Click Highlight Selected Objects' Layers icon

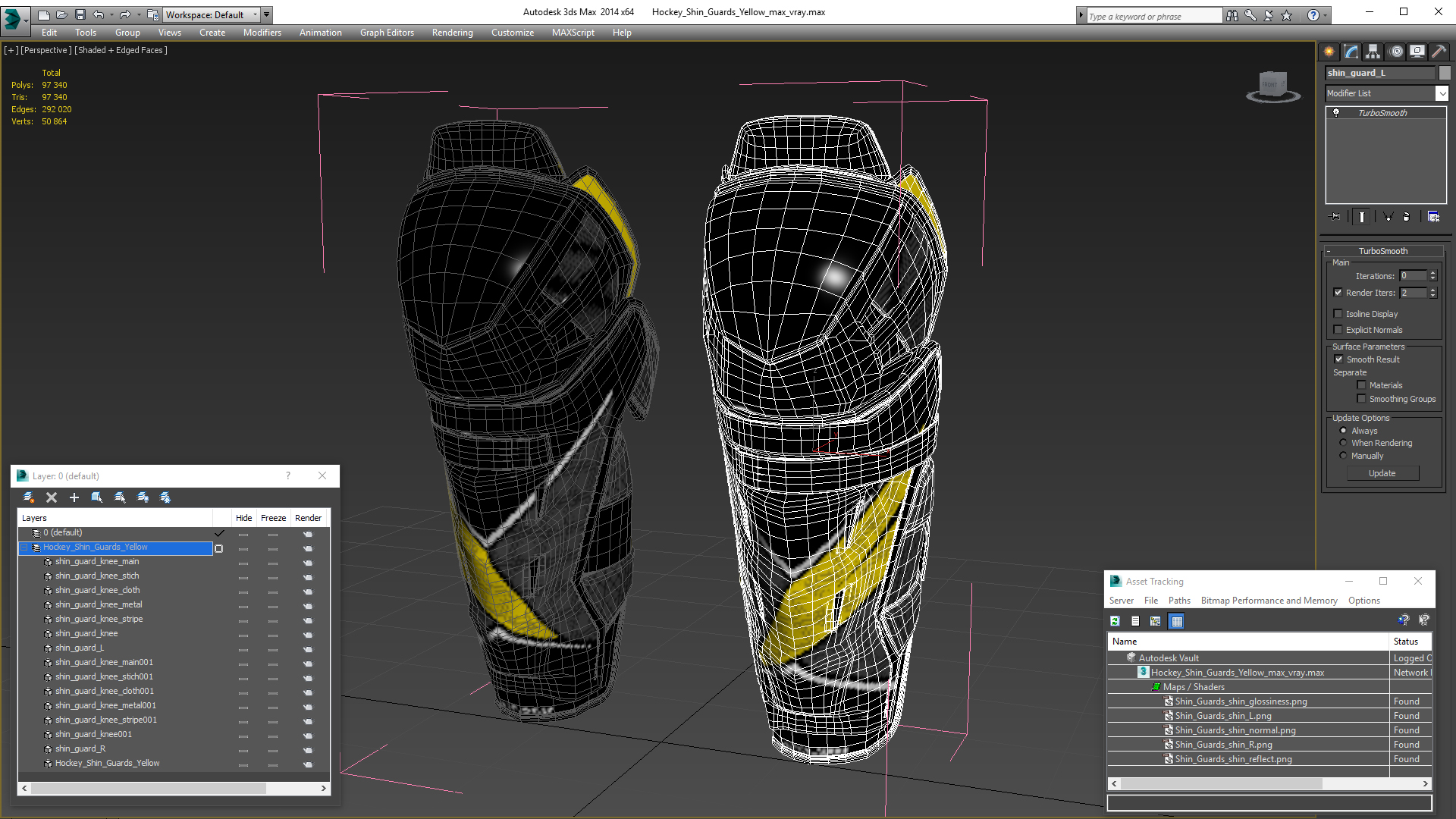coord(120,497)
